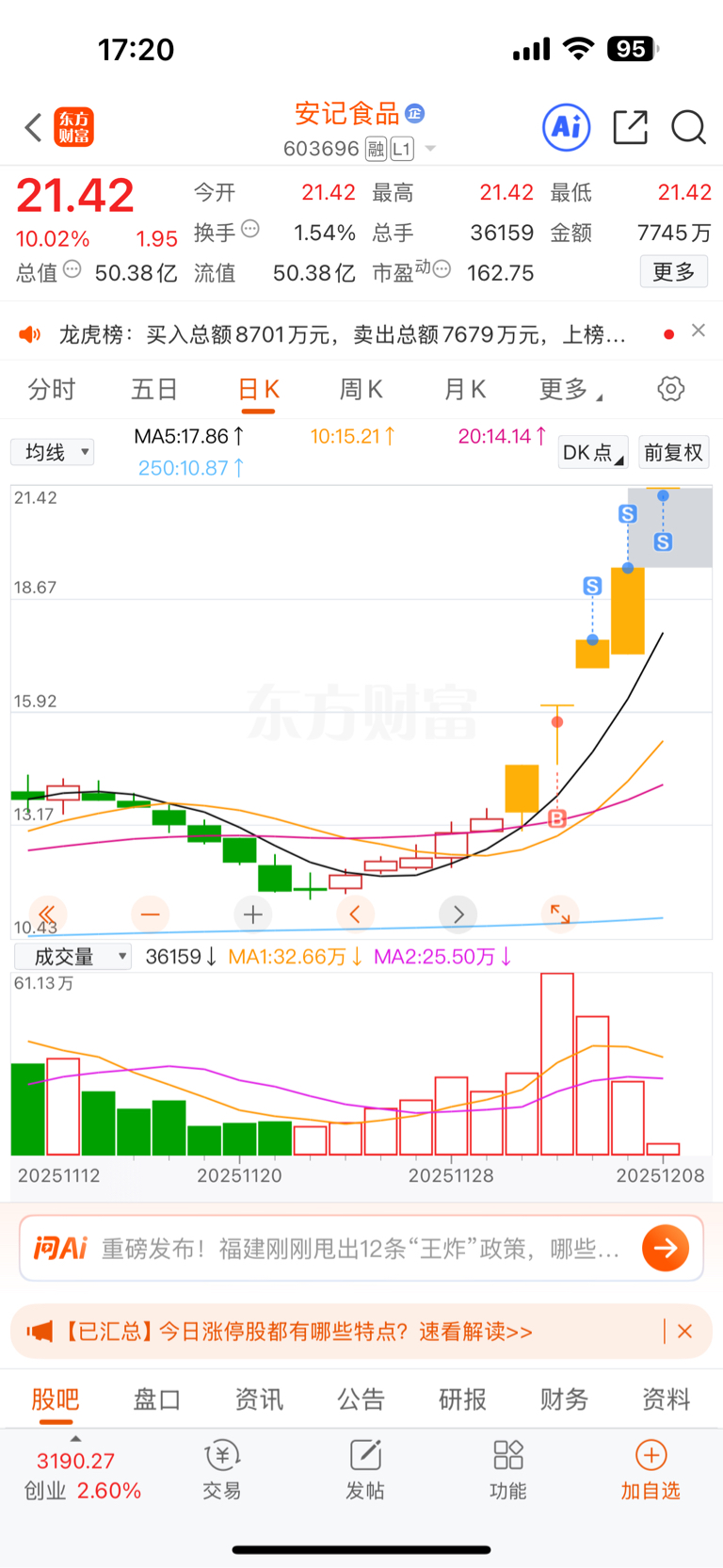Tap the share export icon
The height and width of the screenshot is (1568, 723).
pyautogui.click(x=630, y=127)
